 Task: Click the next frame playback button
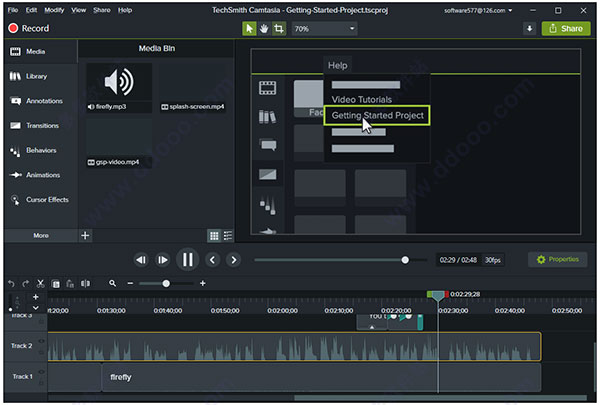point(163,260)
